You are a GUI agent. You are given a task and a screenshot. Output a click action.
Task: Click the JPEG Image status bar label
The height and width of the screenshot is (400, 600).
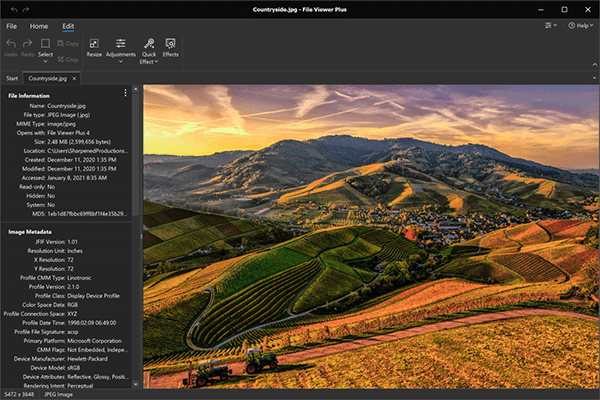[x=59, y=394]
